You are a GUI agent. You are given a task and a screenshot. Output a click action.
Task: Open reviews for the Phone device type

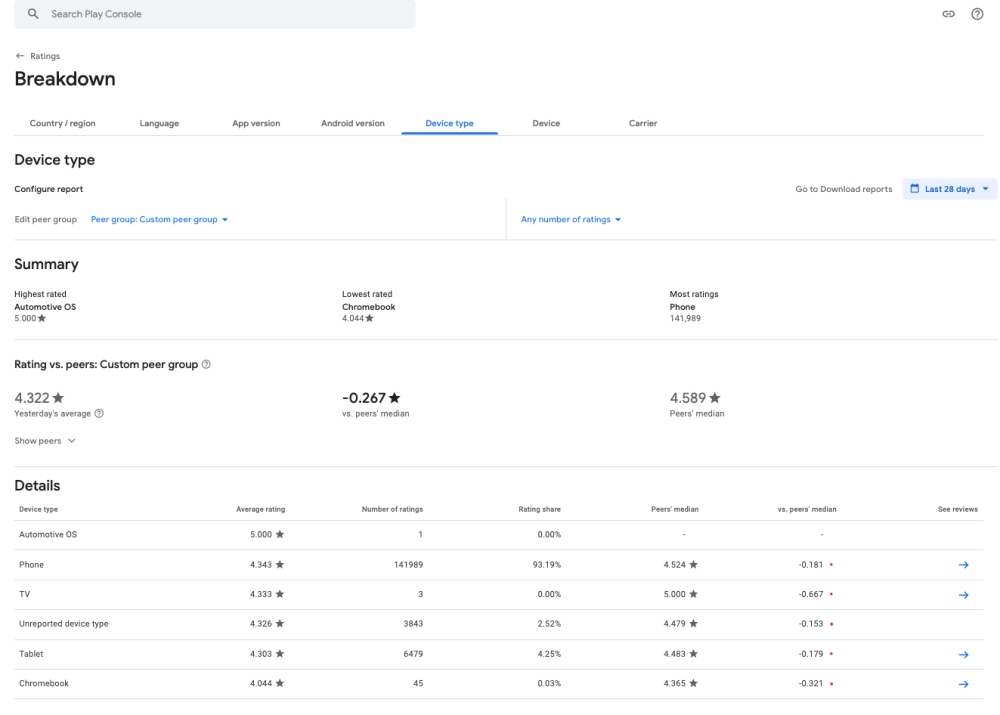point(963,564)
